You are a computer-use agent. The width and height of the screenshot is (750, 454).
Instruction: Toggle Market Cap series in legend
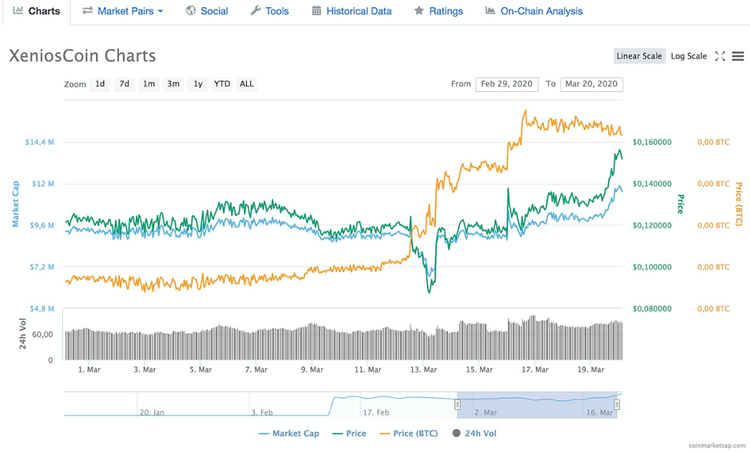pos(291,433)
